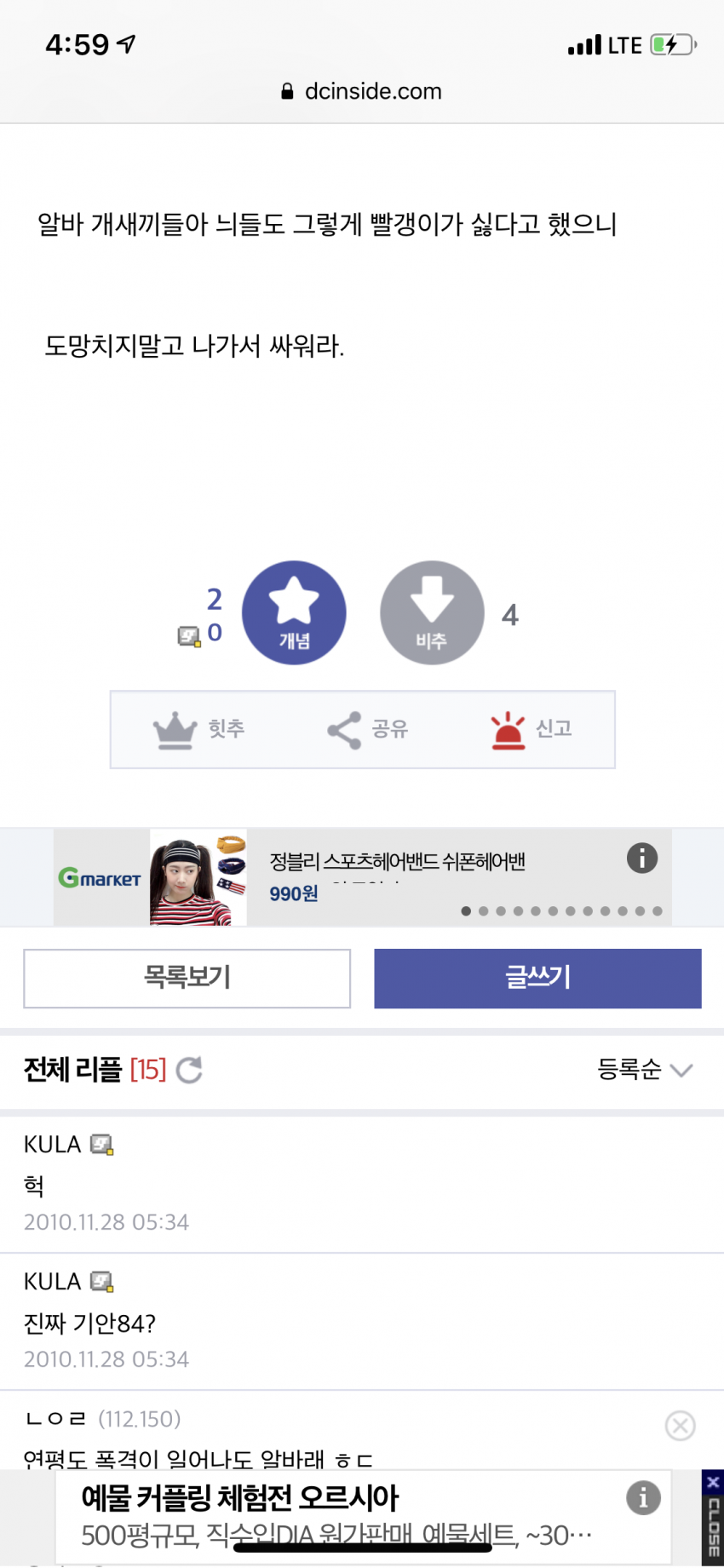Select the first ad carousel dot
Viewport: 724px width, 1568px height.
click(466, 911)
